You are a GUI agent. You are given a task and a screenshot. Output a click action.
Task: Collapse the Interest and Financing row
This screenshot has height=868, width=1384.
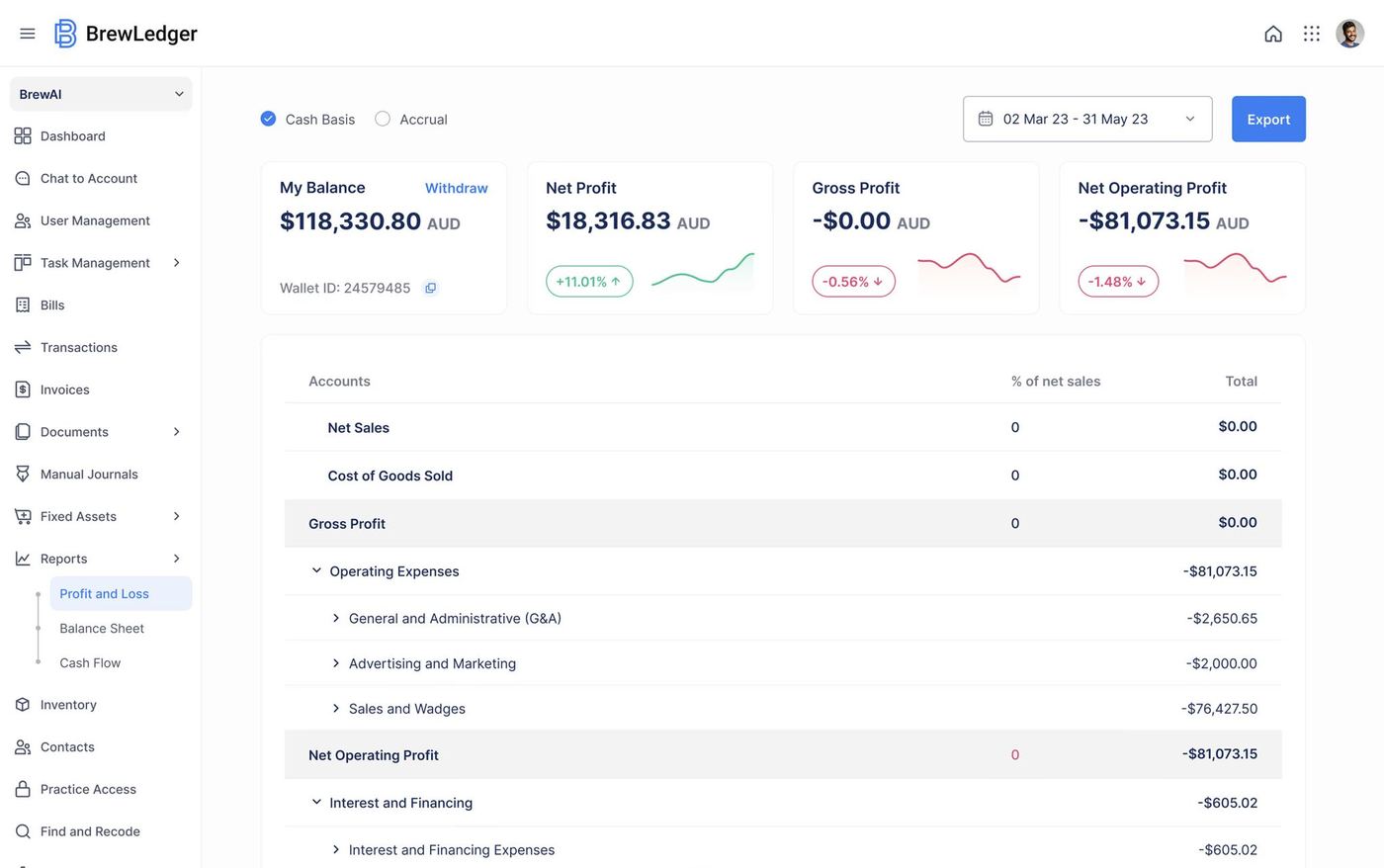(316, 802)
